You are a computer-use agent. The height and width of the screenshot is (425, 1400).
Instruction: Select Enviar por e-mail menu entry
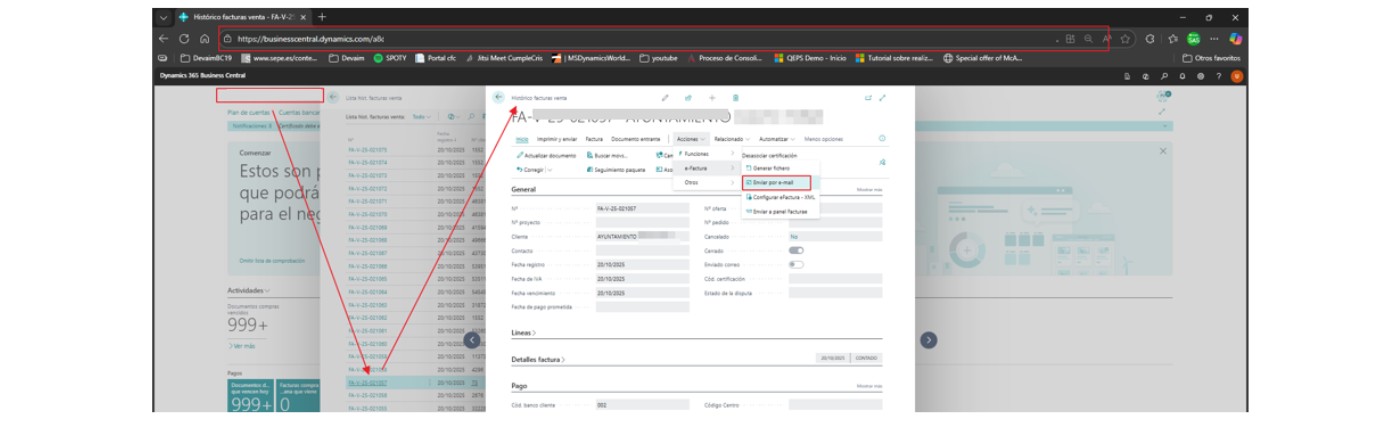tap(775, 183)
